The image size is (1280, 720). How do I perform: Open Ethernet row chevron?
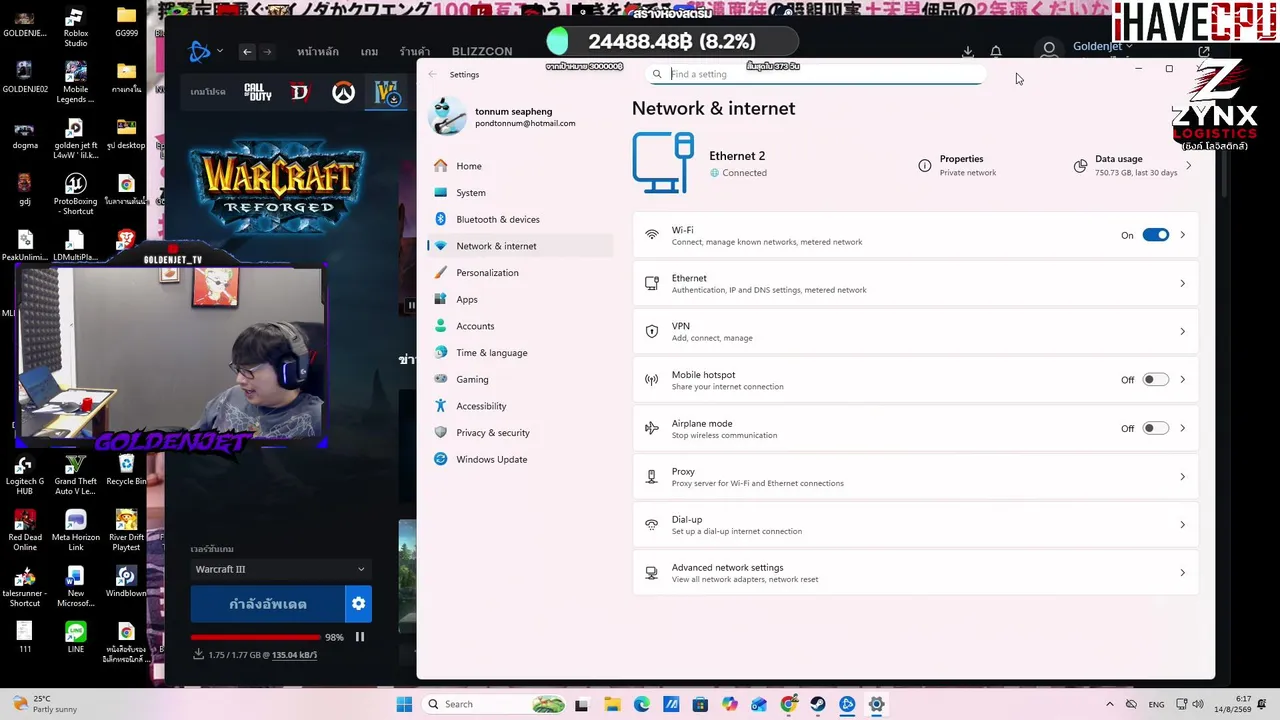[1182, 284]
